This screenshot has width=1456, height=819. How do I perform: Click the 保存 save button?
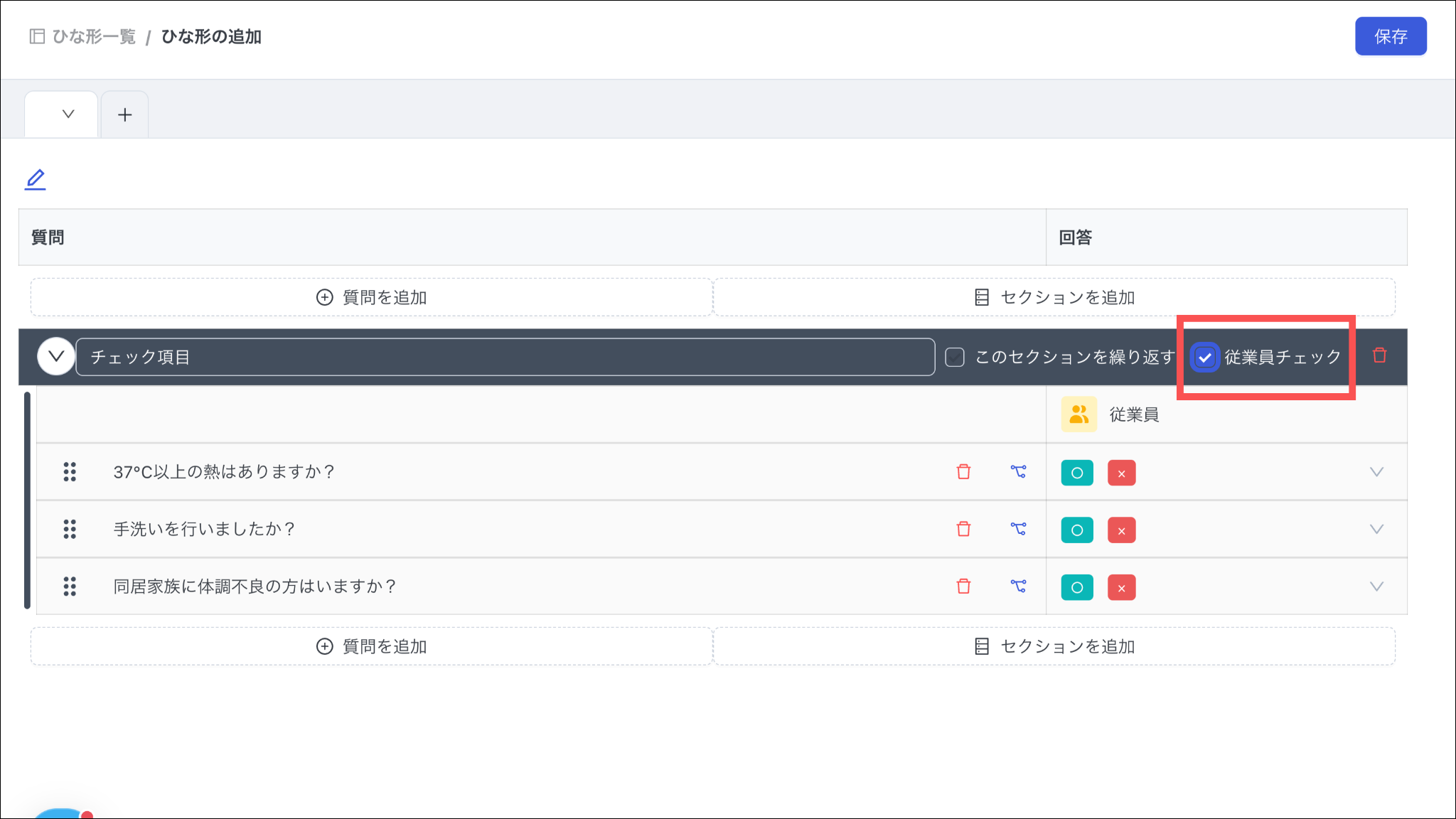(x=1390, y=36)
